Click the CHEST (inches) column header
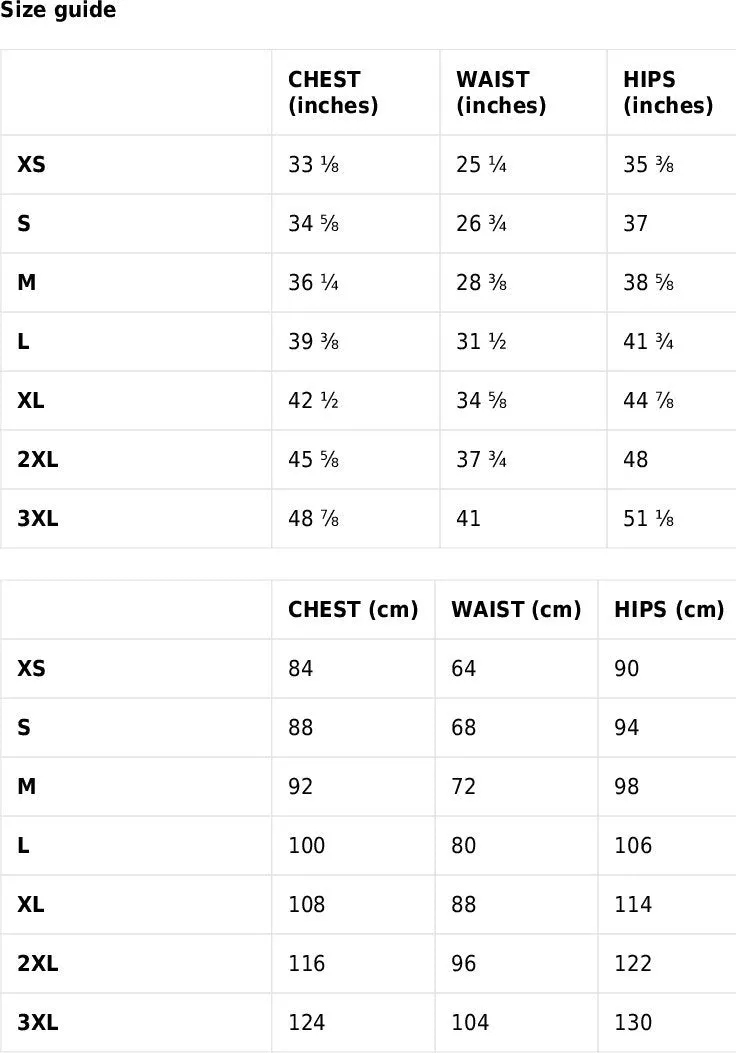736x1053 pixels. click(x=333, y=93)
